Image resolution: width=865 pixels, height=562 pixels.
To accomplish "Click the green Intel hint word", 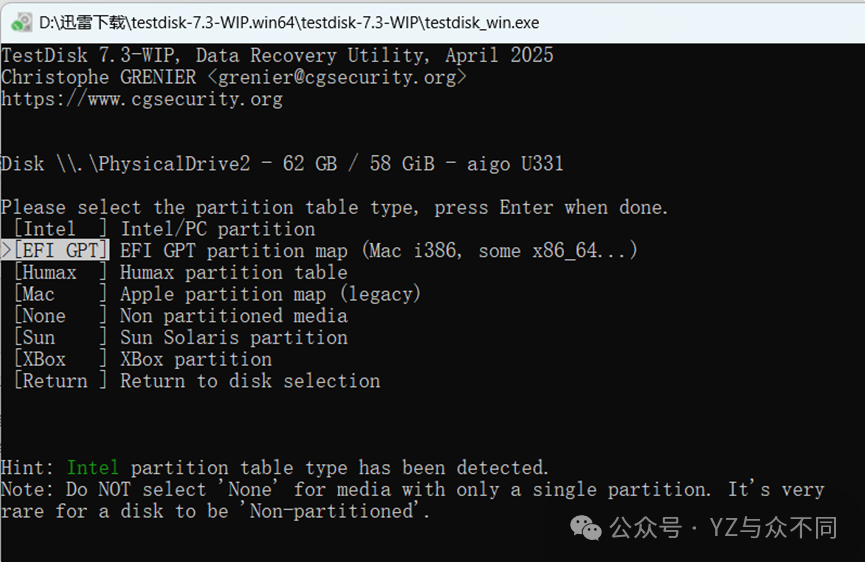I will (x=93, y=467).
